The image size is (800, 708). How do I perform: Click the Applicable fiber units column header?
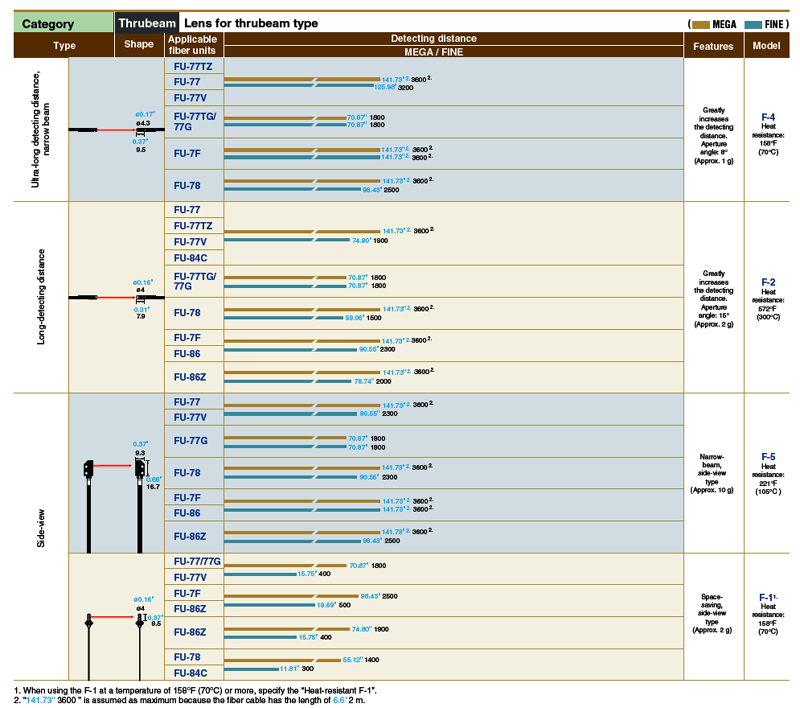pos(193,44)
